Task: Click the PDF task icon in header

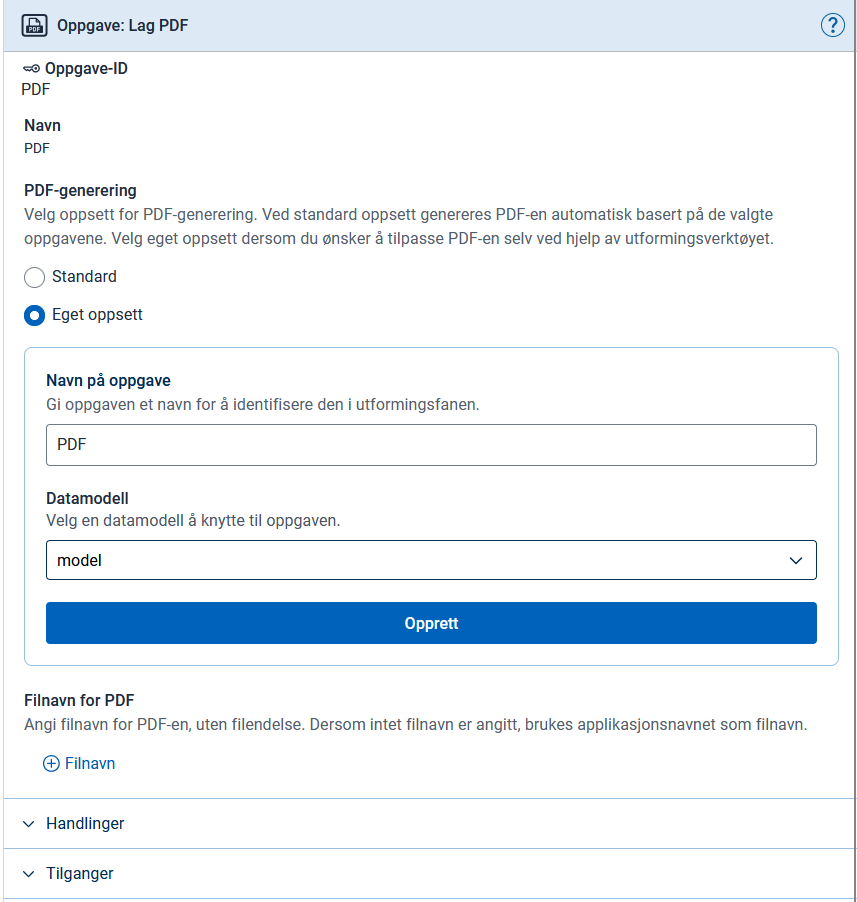Action: point(34,25)
